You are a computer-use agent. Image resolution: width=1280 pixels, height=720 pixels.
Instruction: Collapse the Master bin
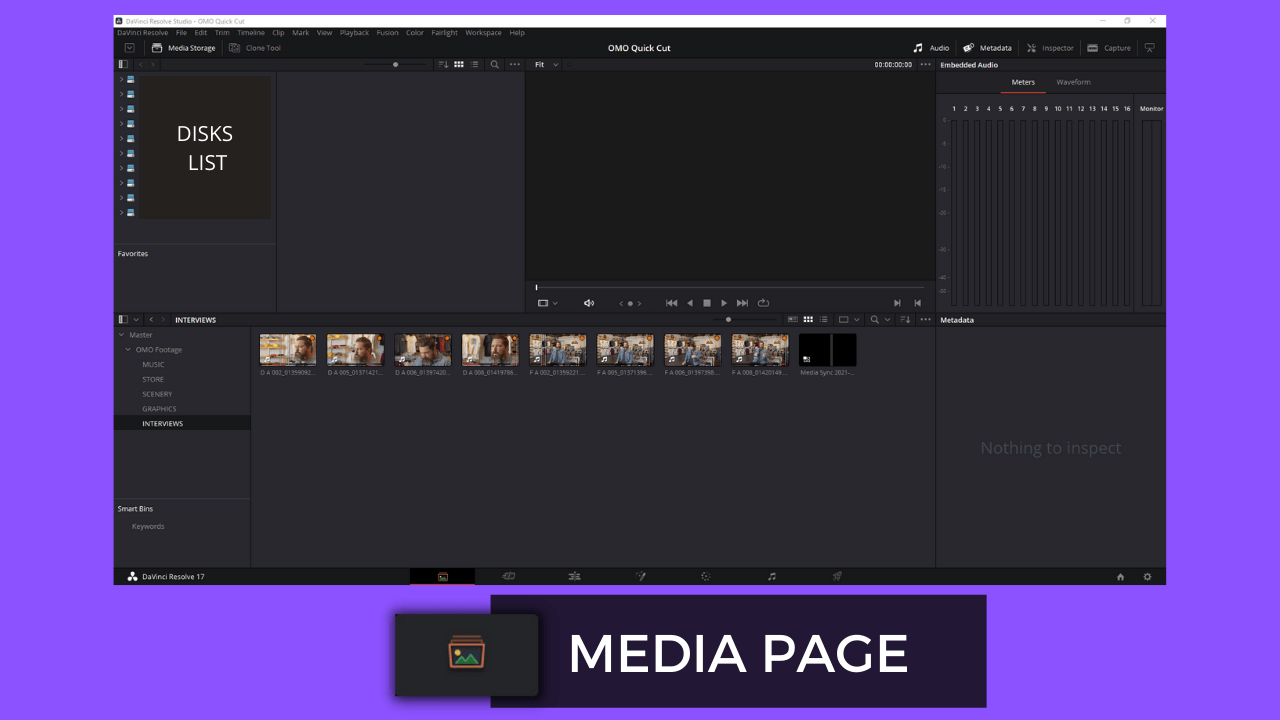122,335
